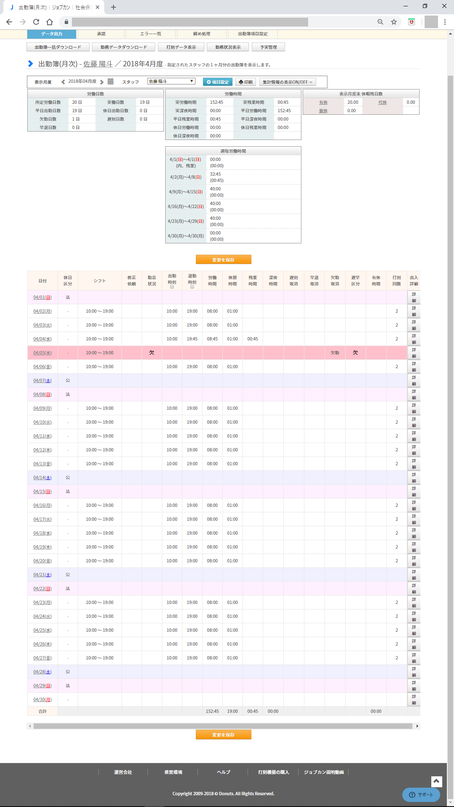Open the 詳細 button for the 04/23 row
This screenshot has width=454, height=807.
tap(413, 602)
